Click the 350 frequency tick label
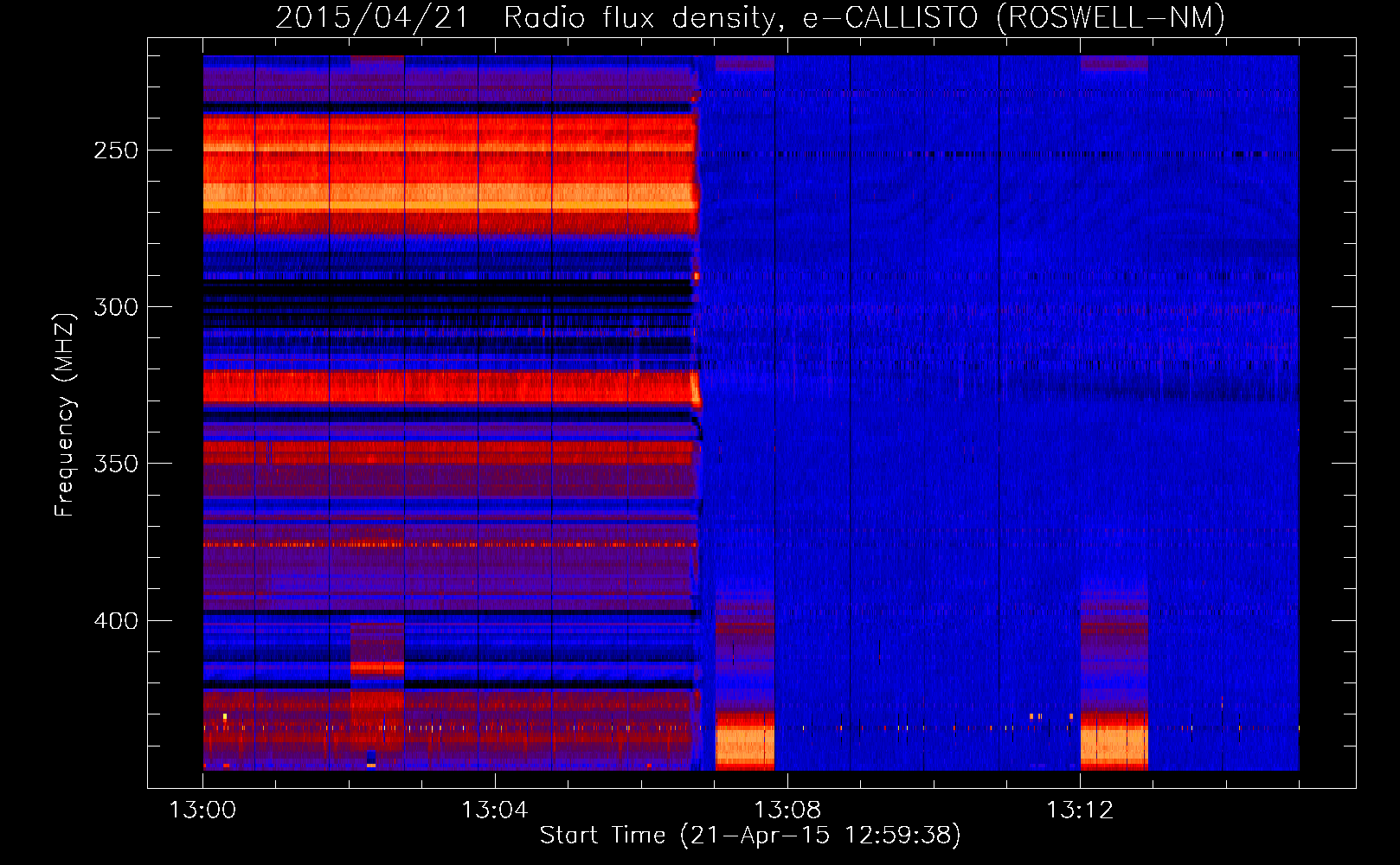Viewport: 1400px width, 865px height. click(x=116, y=464)
